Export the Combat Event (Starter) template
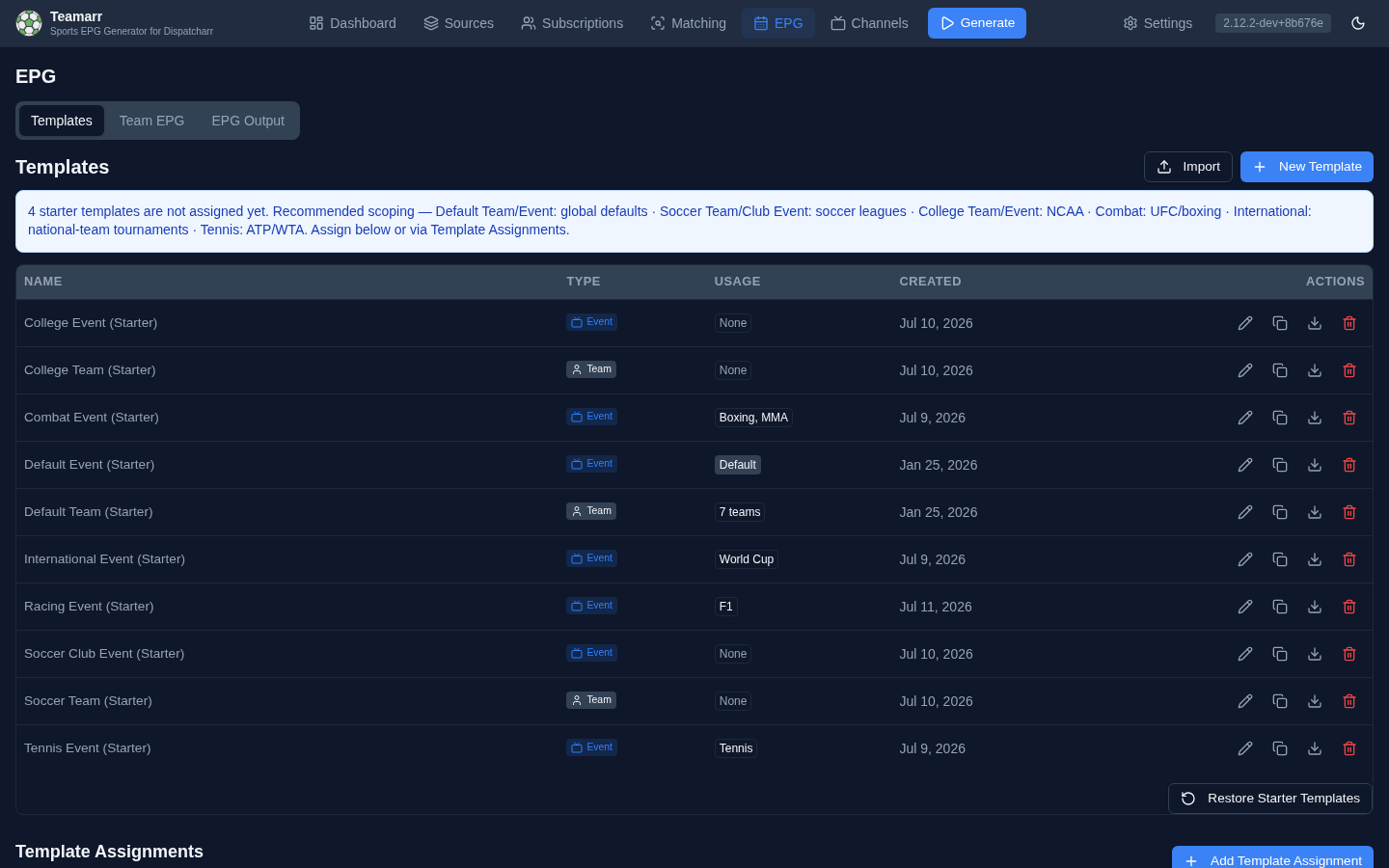The height and width of the screenshot is (868, 1389). (x=1315, y=418)
